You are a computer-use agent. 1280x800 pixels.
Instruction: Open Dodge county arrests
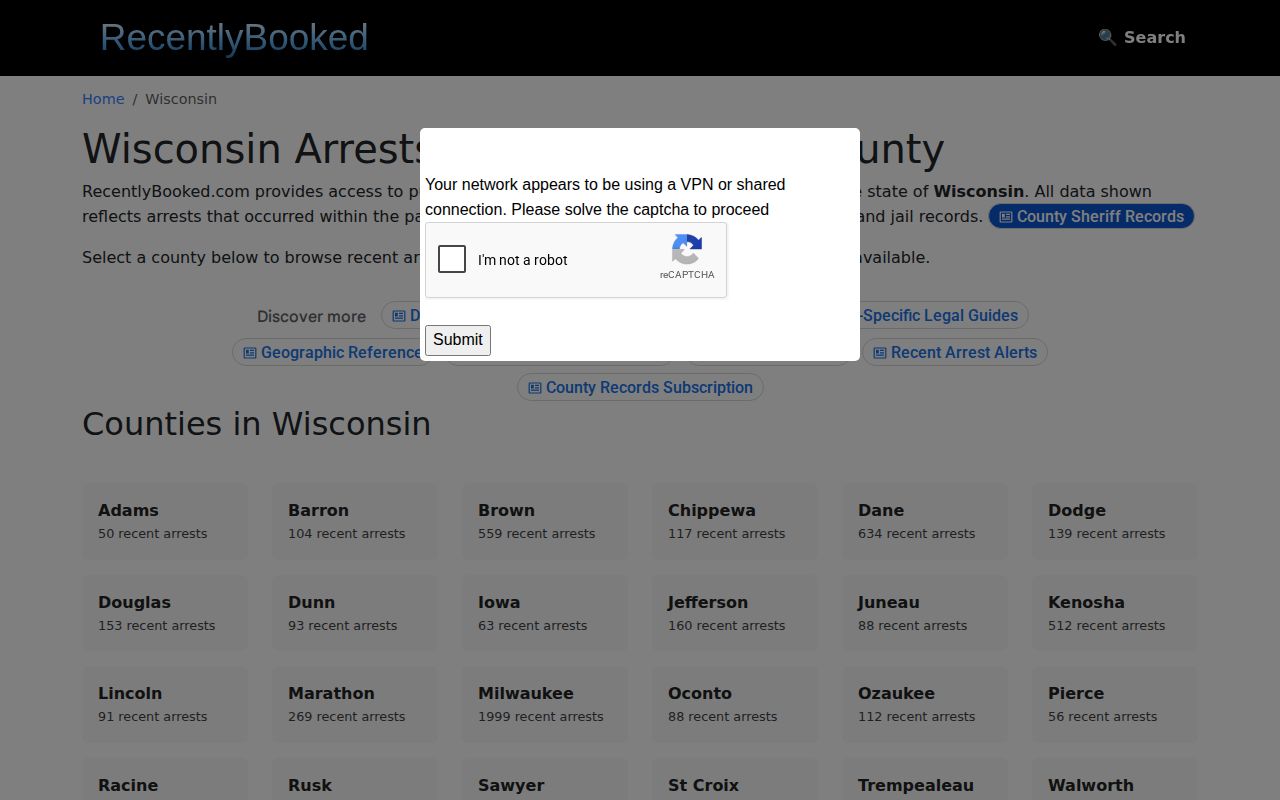1115,521
